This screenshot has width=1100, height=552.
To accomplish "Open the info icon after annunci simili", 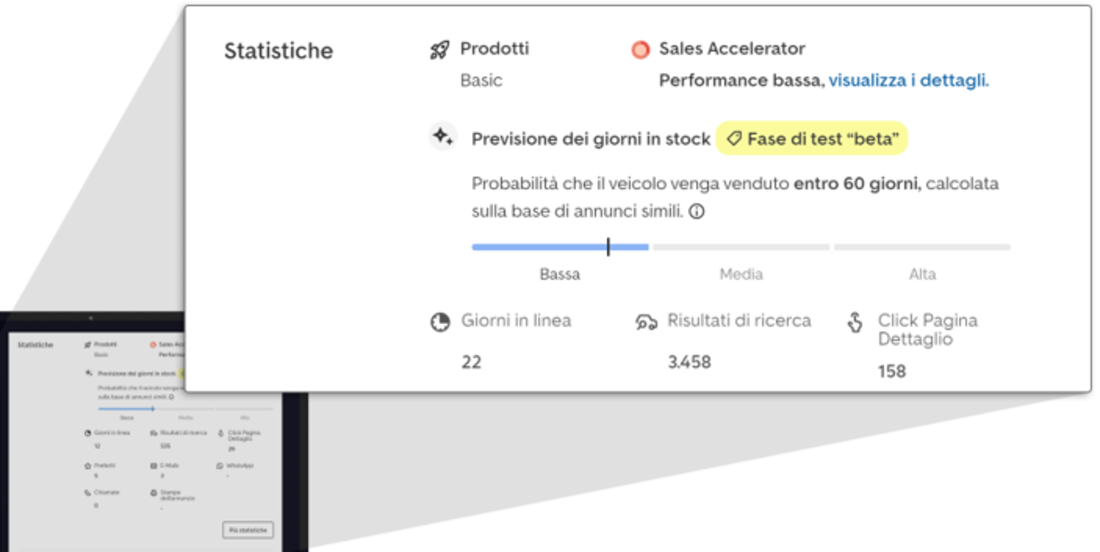I will point(697,211).
